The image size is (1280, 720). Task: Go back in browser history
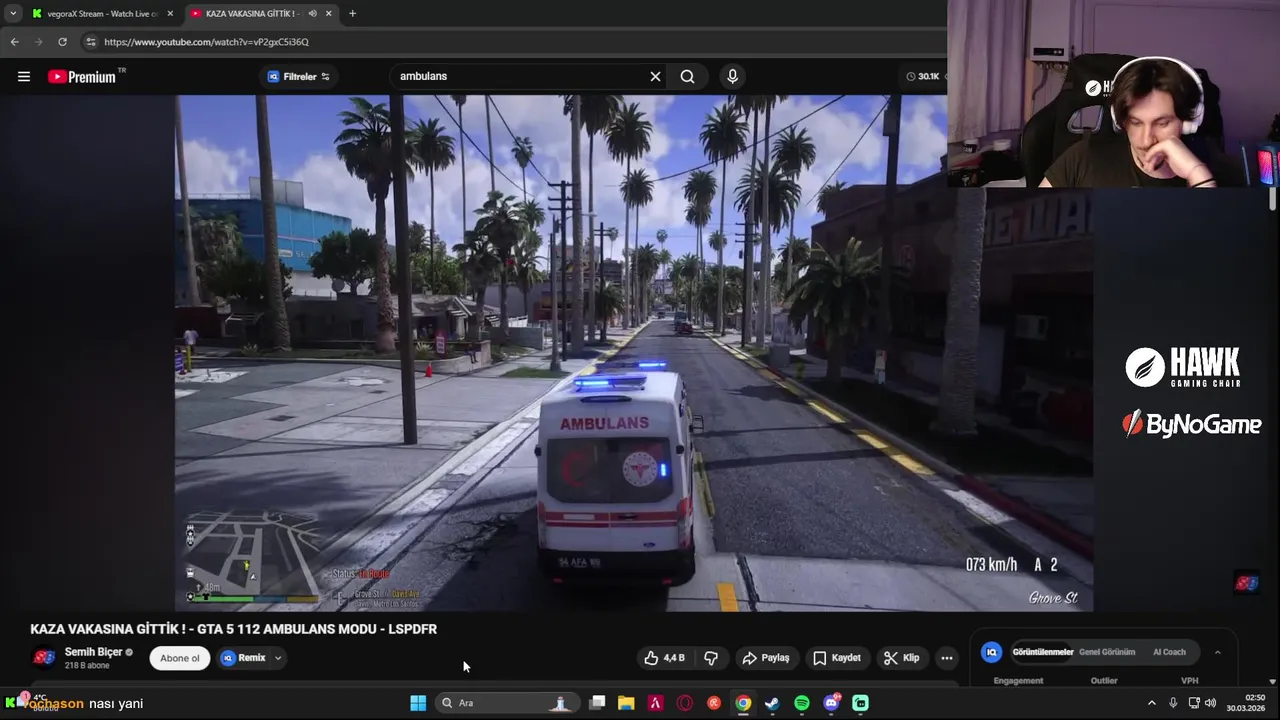click(x=14, y=42)
